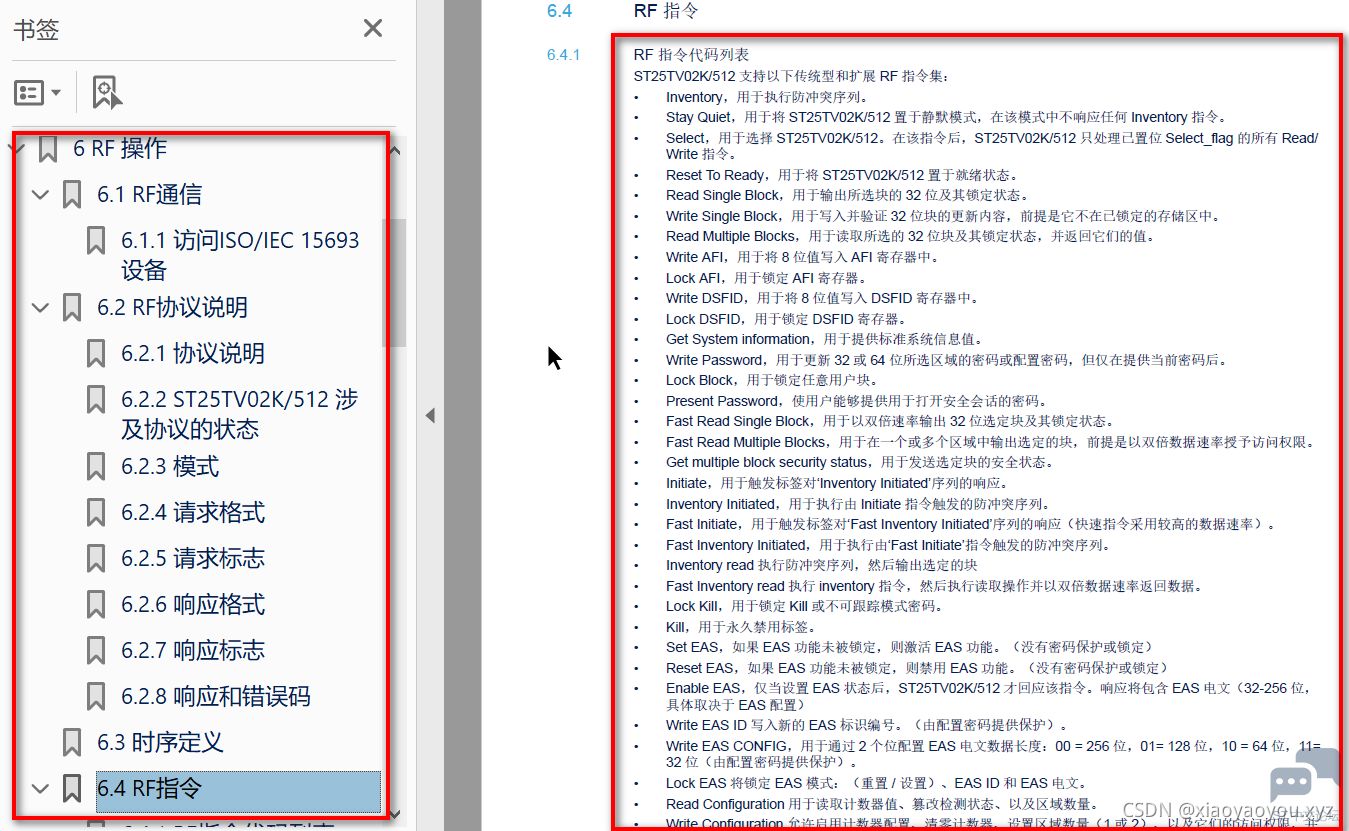This screenshot has height=831, width=1349.
Task: Click the Lock AFI command line
Action: [766, 278]
